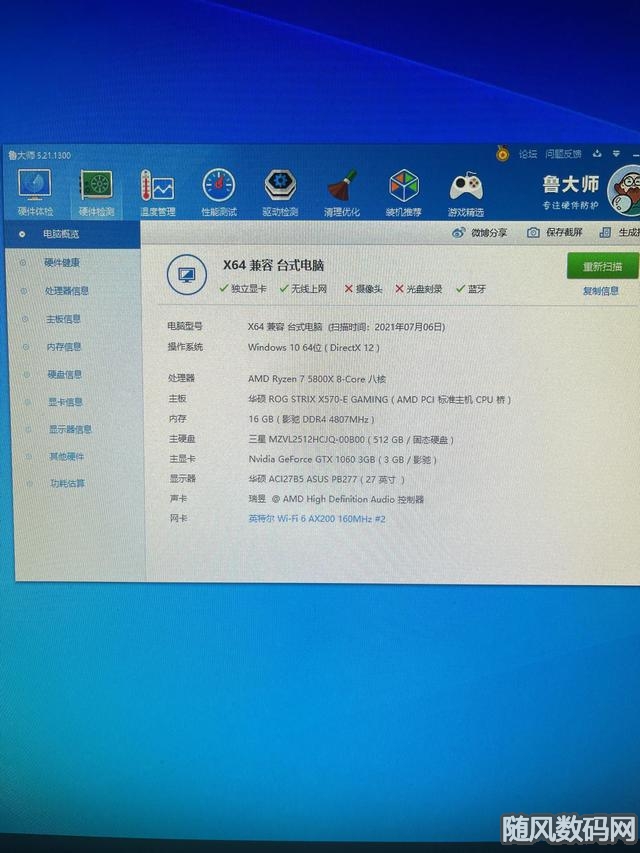Click the 三星 MZVL2512HCJQ-00B00 disk text
The image size is (640, 853).
click(351, 440)
